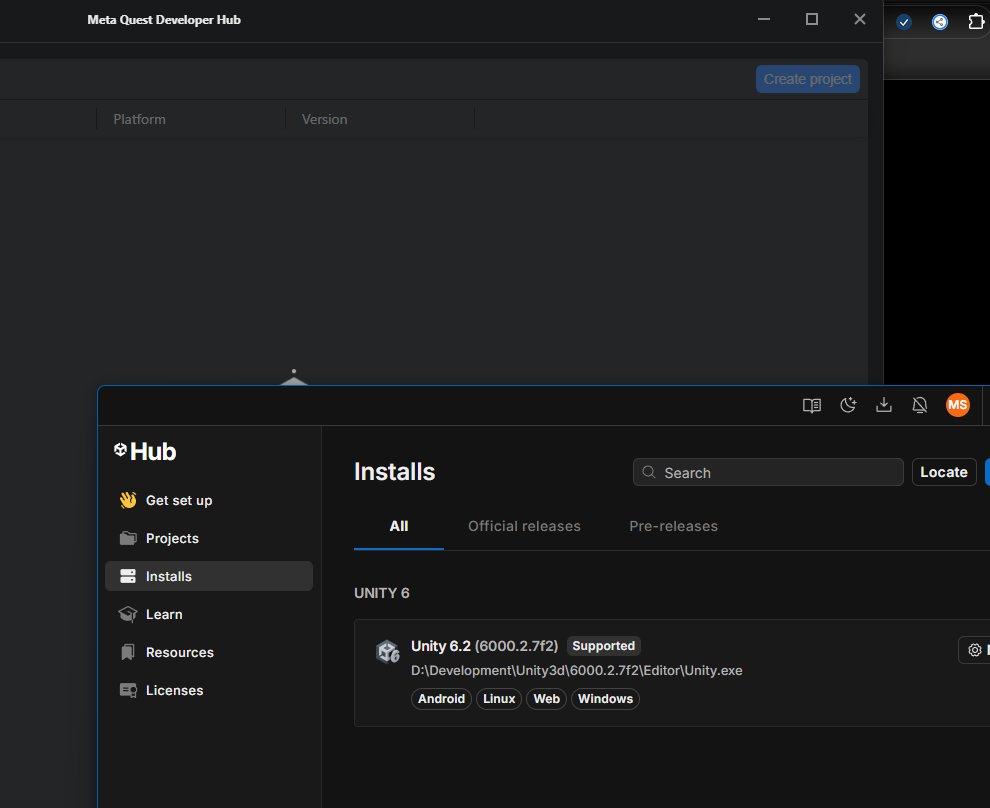Close the Meta Quest Developer Hub window

point(860,20)
